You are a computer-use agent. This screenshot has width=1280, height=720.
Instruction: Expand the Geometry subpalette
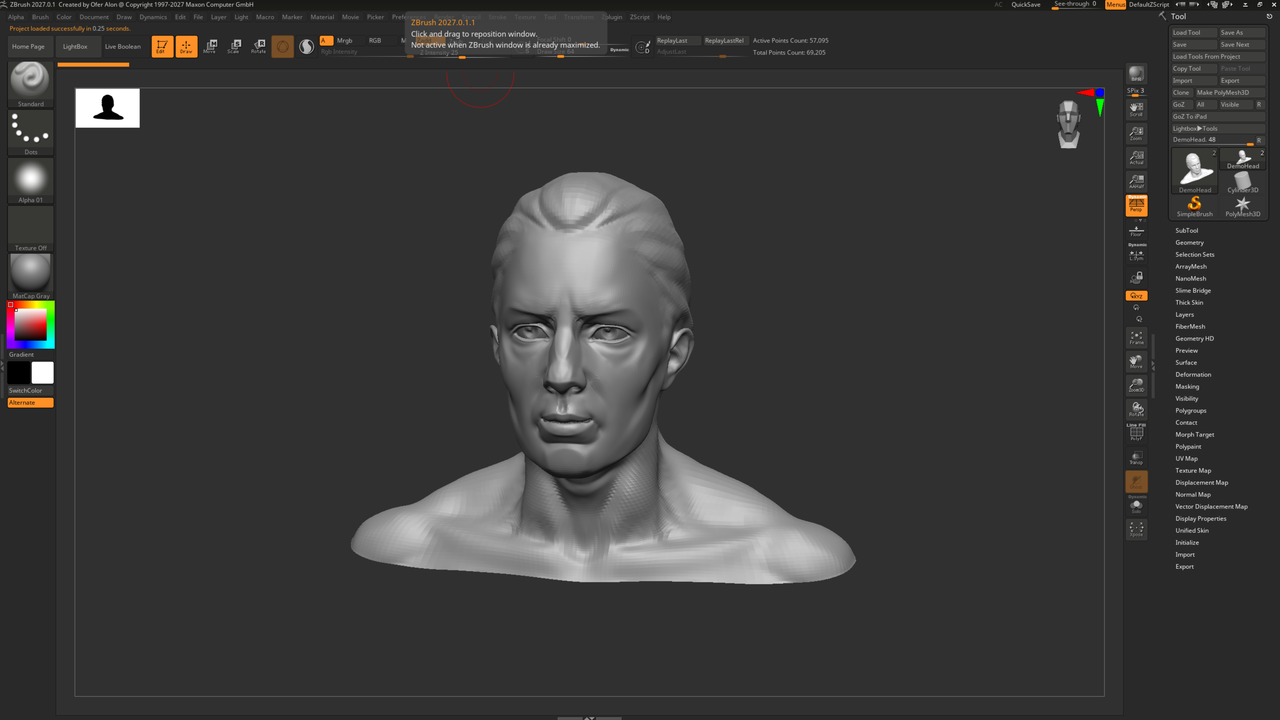1189,243
